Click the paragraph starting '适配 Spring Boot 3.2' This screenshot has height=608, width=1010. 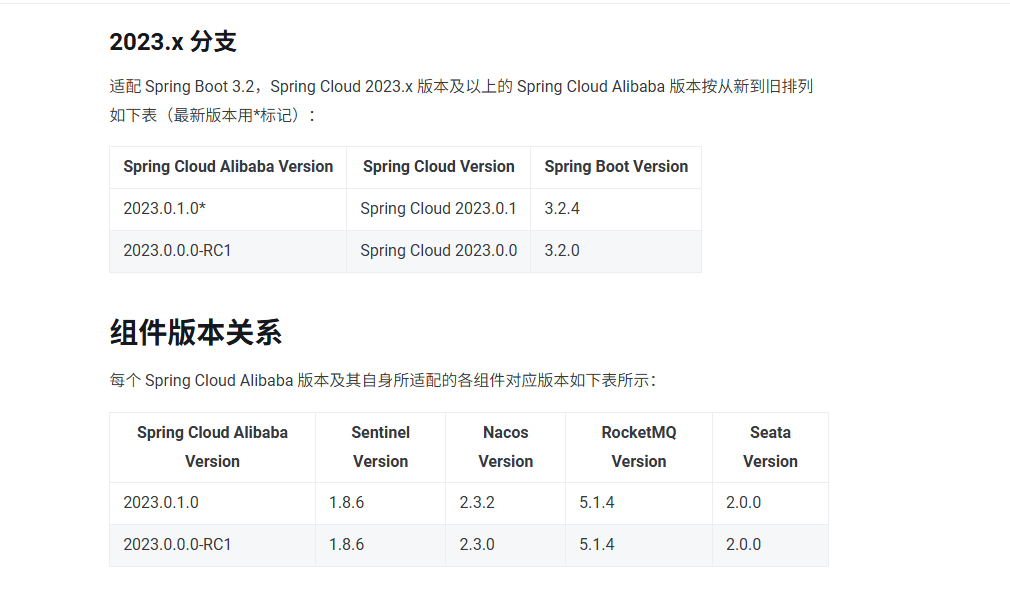pyautogui.click(x=461, y=100)
